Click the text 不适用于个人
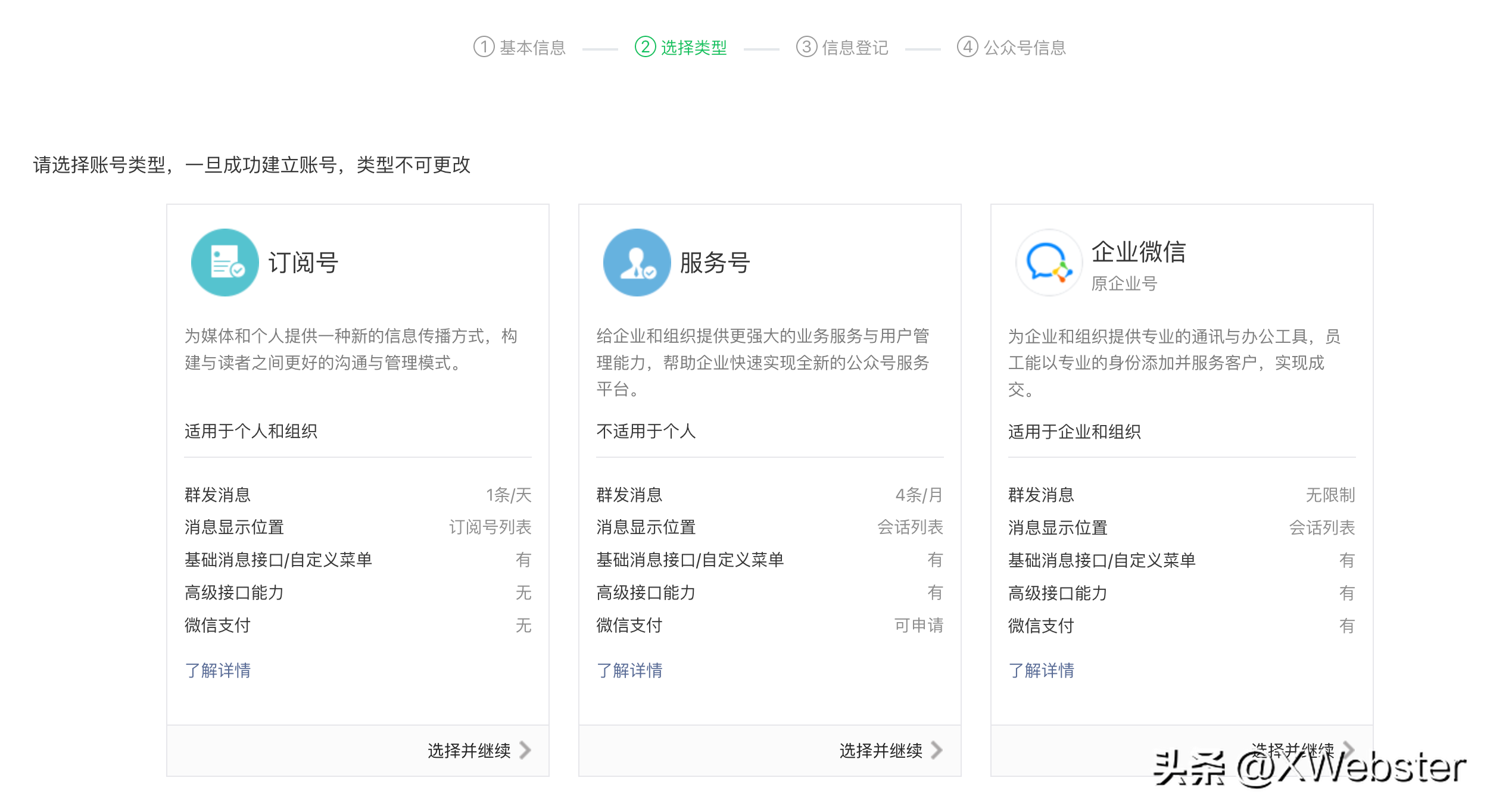Image resolution: width=1490 pixels, height=812 pixels. click(x=646, y=431)
